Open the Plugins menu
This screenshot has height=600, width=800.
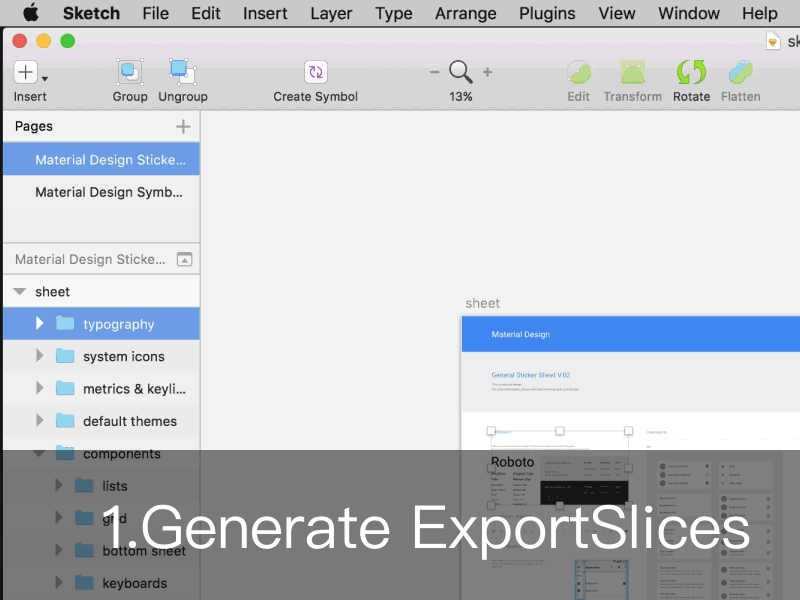click(547, 13)
